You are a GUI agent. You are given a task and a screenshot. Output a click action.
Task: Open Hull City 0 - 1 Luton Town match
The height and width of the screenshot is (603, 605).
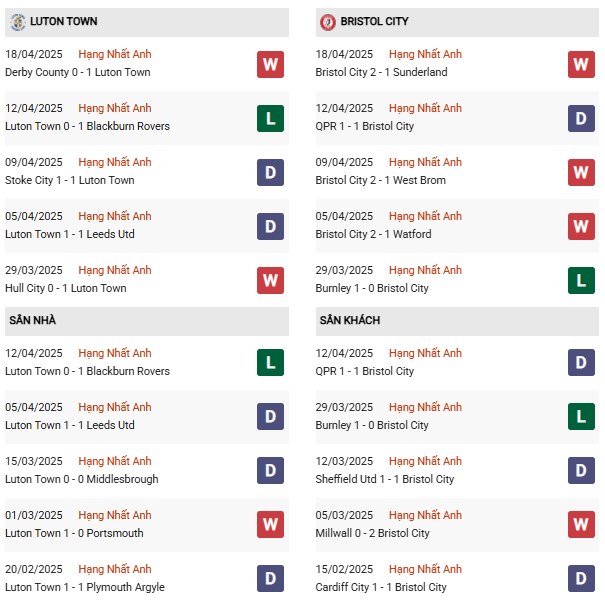click(x=66, y=288)
